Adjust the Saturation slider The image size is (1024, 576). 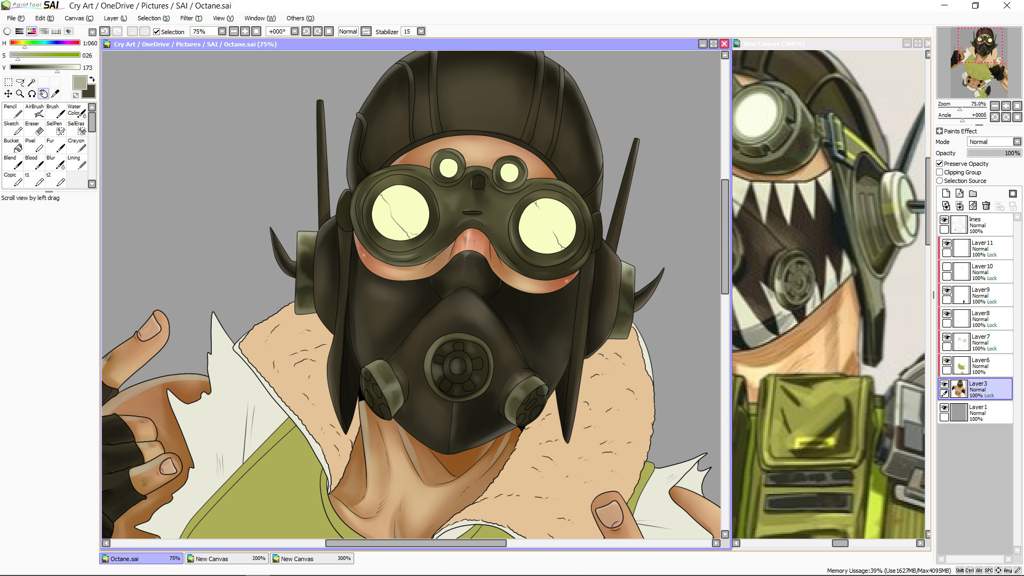click(44, 55)
